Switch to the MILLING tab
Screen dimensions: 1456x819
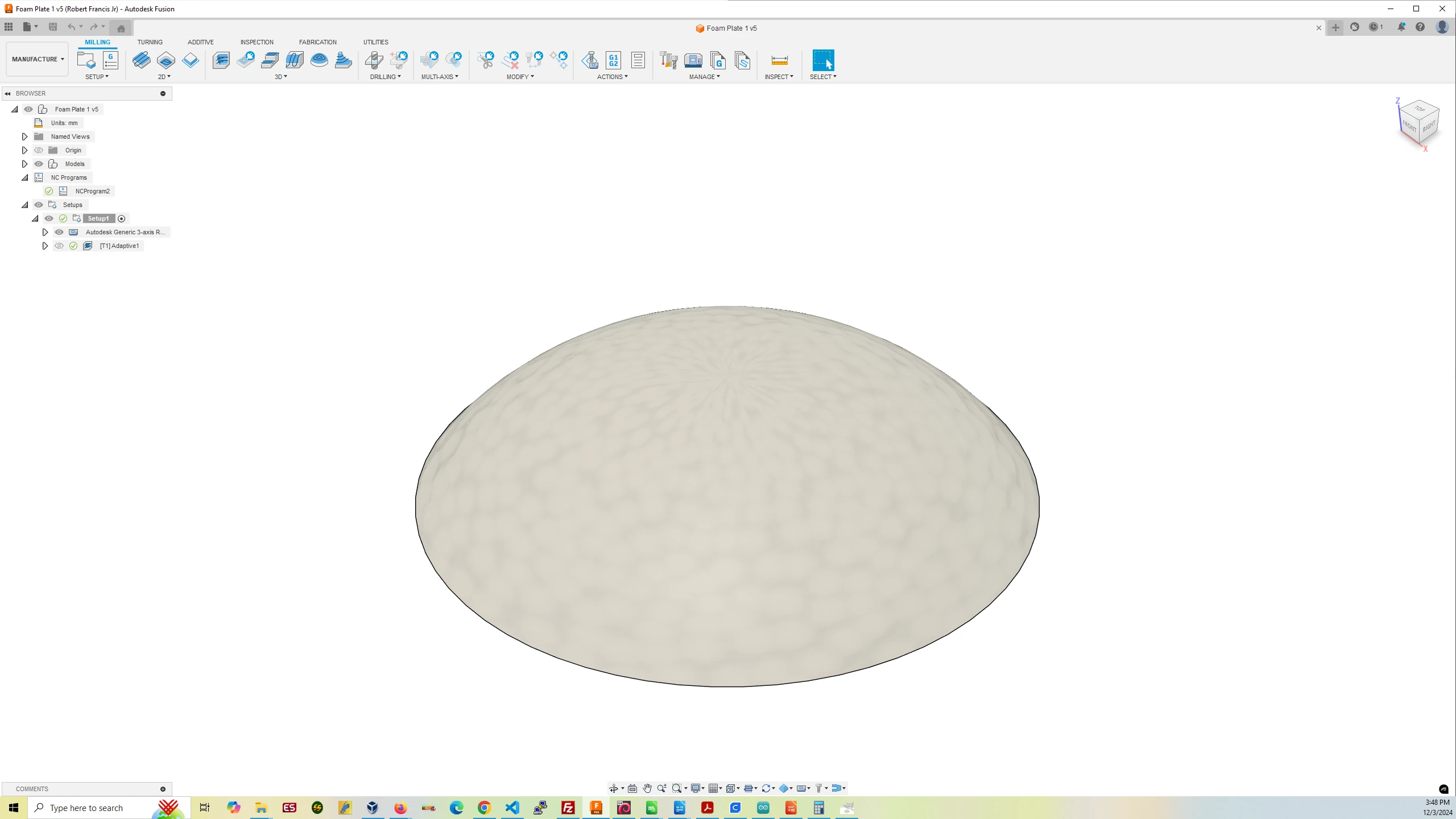(x=97, y=42)
